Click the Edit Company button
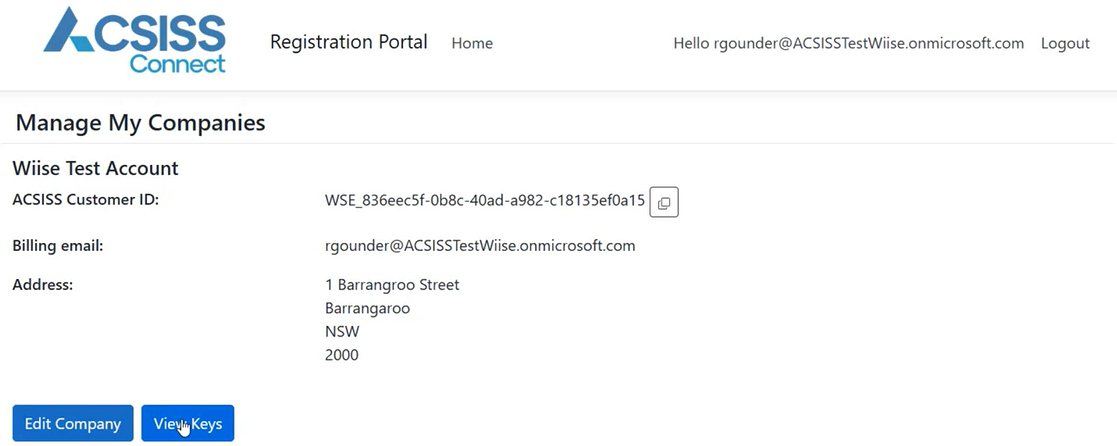The width and height of the screenshot is (1117, 446). click(x=72, y=424)
